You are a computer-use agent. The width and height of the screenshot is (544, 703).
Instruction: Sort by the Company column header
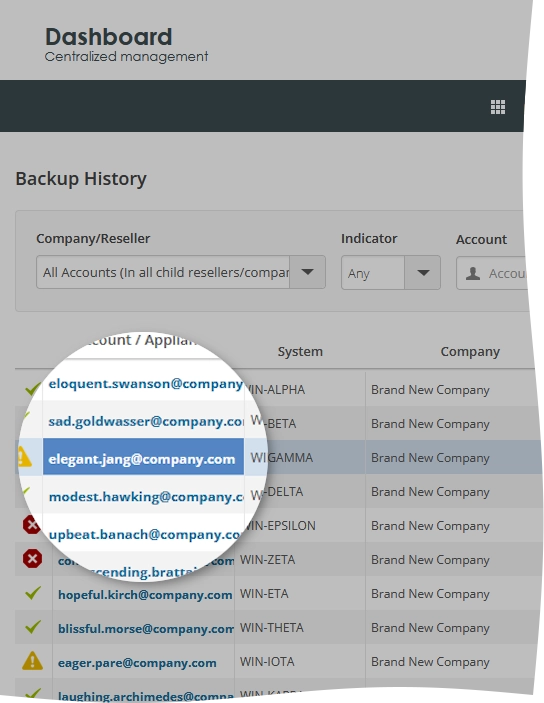pyautogui.click(x=470, y=352)
